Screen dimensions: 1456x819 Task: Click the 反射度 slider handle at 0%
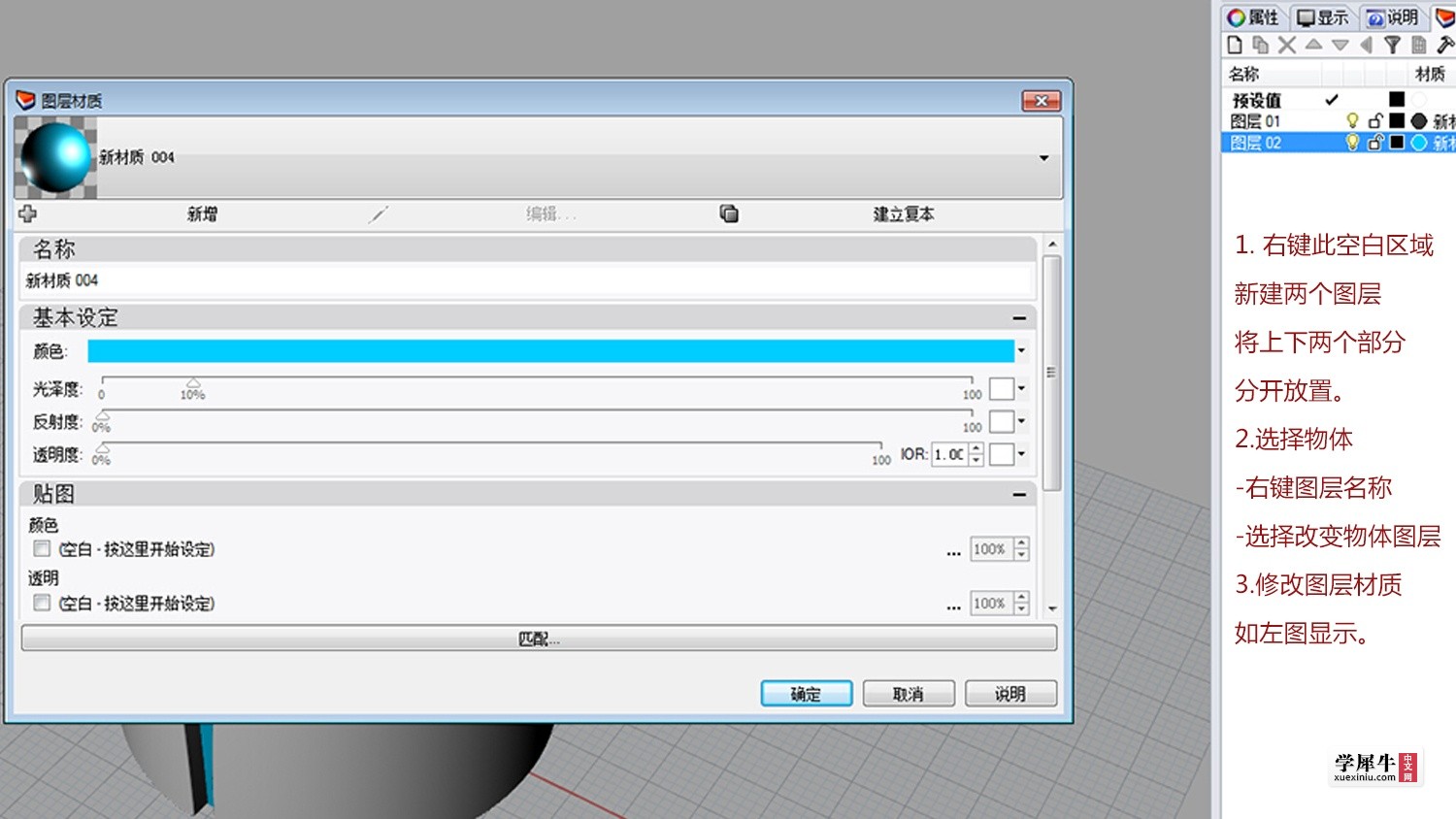[103, 416]
